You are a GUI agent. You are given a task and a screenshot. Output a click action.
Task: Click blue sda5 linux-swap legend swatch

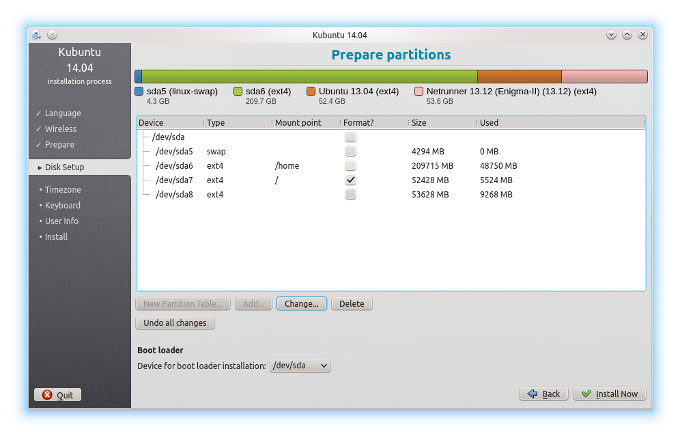(x=139, y=92)
